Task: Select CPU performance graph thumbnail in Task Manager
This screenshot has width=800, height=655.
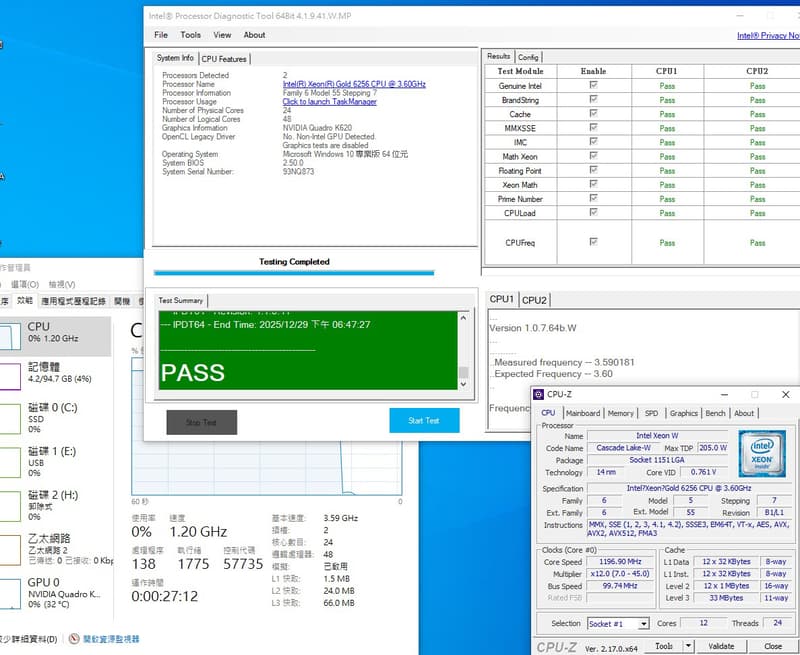Action: (10, 336)
